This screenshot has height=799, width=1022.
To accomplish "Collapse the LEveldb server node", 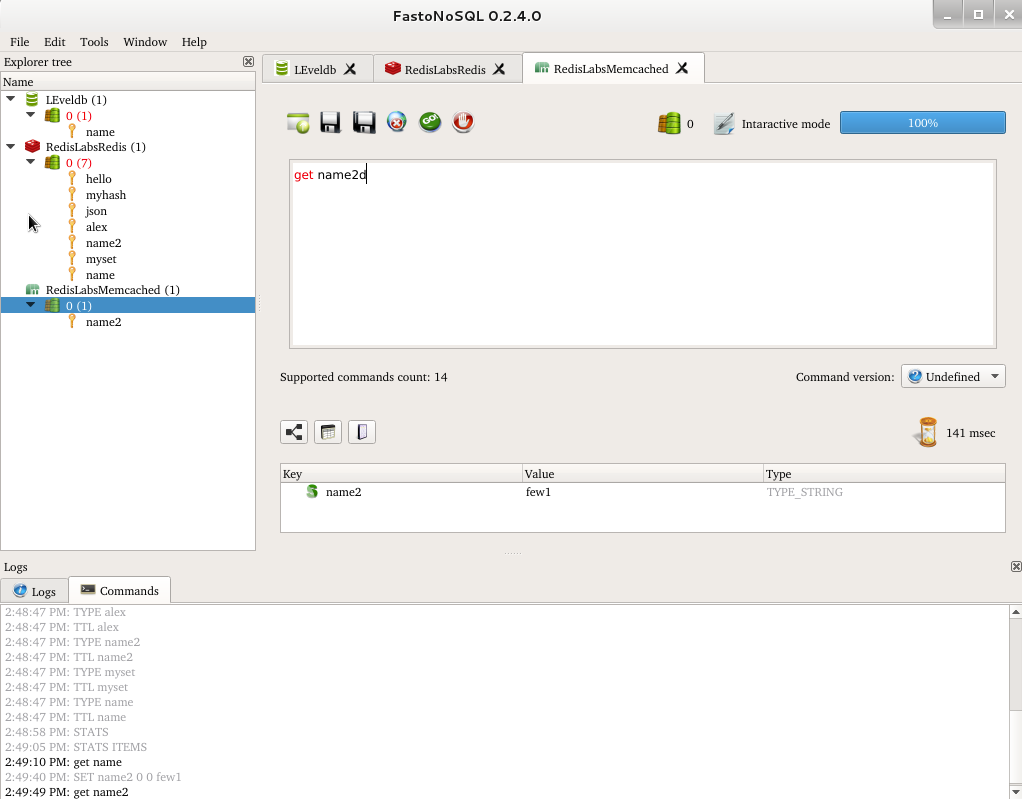I will coord(10,99).
